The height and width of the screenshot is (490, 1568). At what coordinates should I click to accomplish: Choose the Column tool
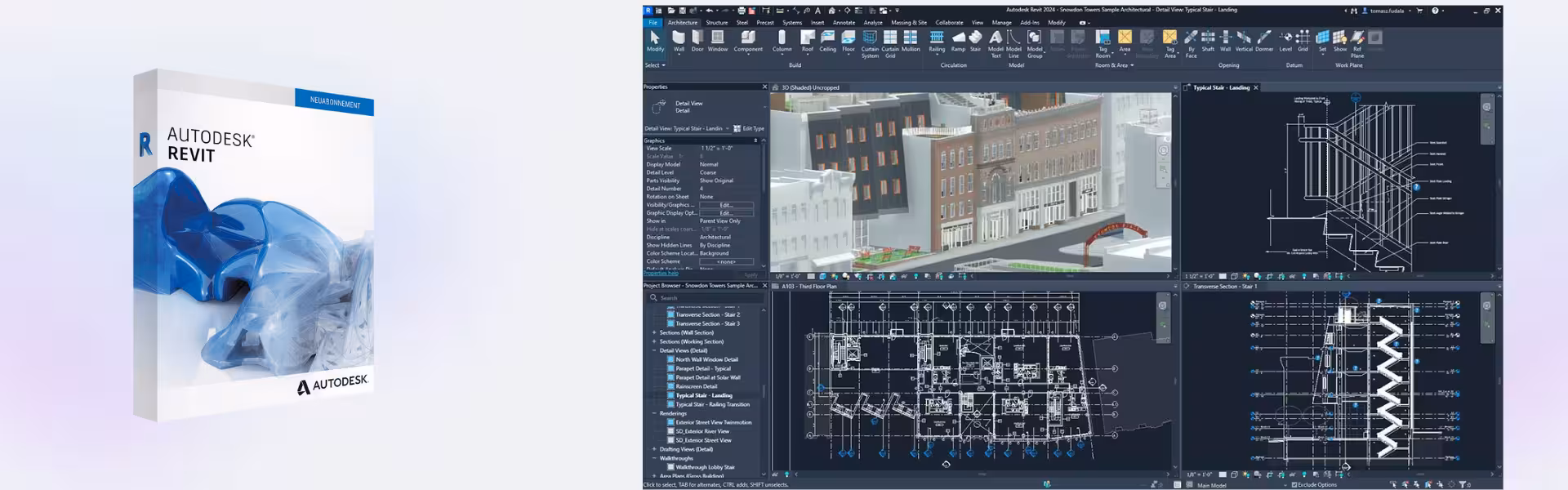782,41
